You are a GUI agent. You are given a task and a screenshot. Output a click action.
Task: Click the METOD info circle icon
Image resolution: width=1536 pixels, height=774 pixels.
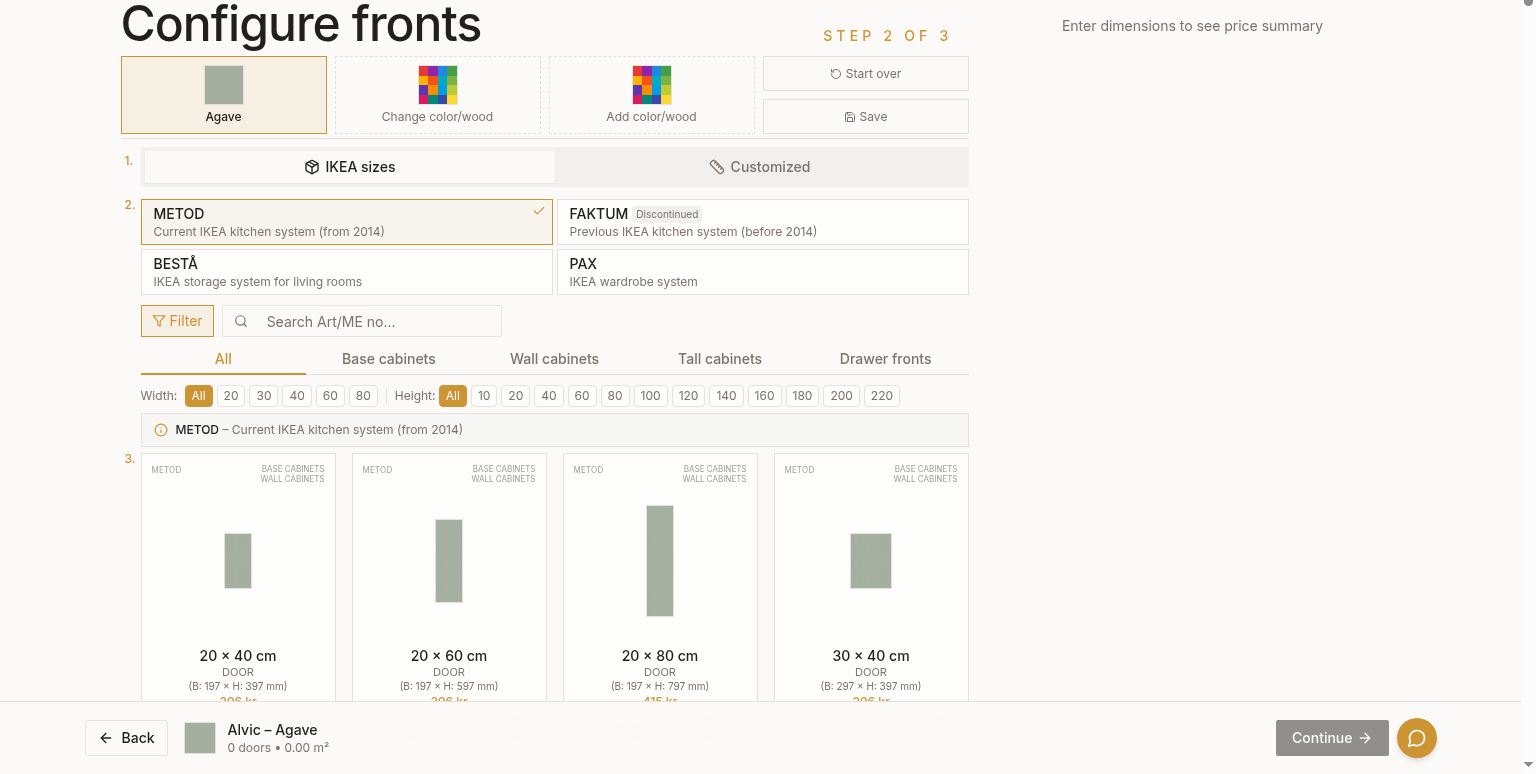coord(161,430)
